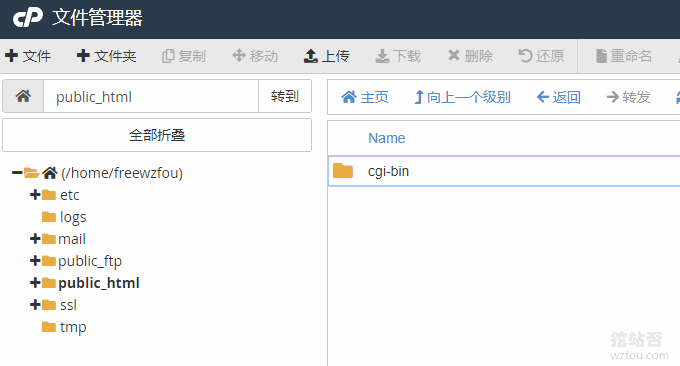Select the ssl folder in tree
The height and width of the screenshot is (366, 680).
point(69,305)
